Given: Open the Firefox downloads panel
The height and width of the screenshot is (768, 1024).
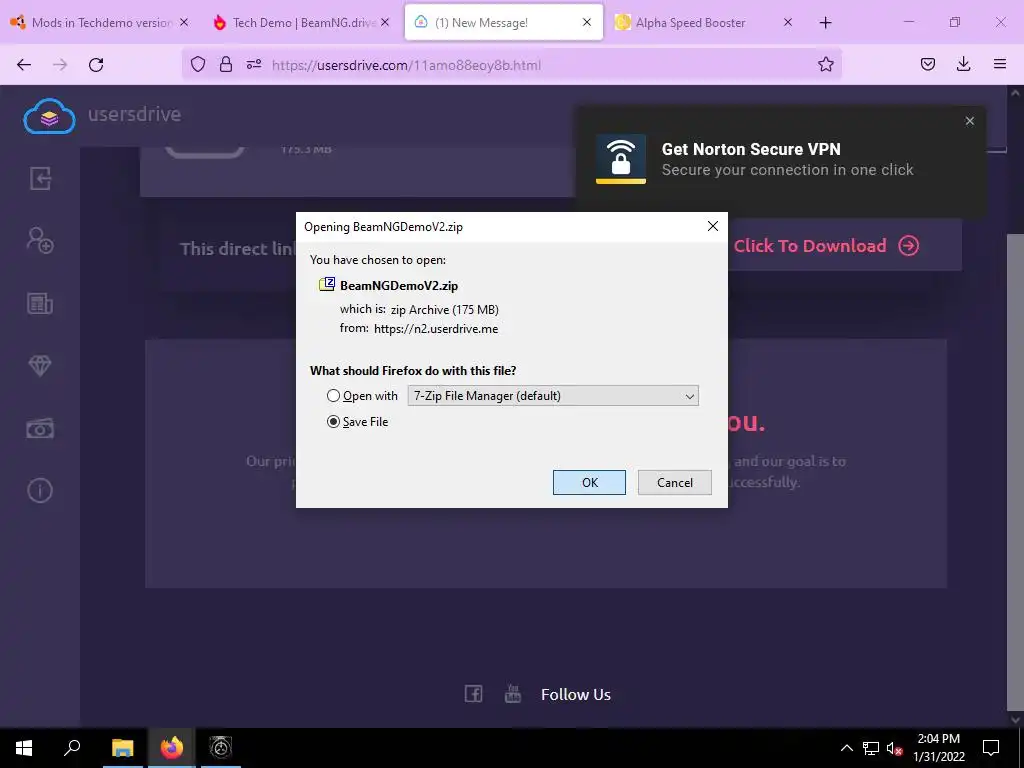Looking at the screenshot, I should [963, 64].
